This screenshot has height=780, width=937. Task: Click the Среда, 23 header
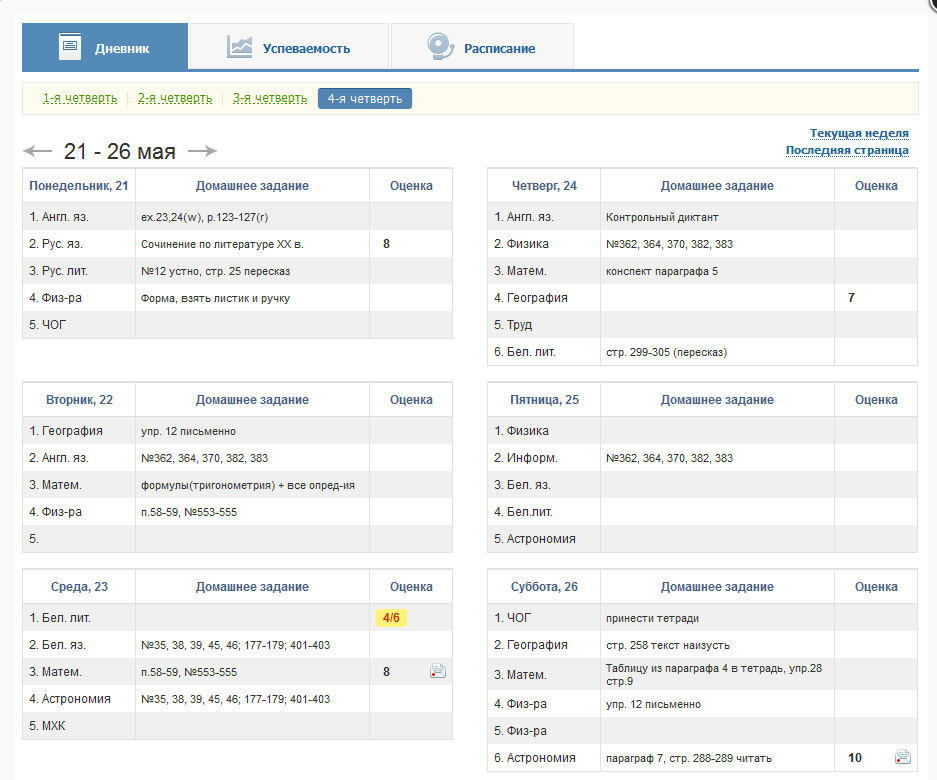click(x=79, y=587)
